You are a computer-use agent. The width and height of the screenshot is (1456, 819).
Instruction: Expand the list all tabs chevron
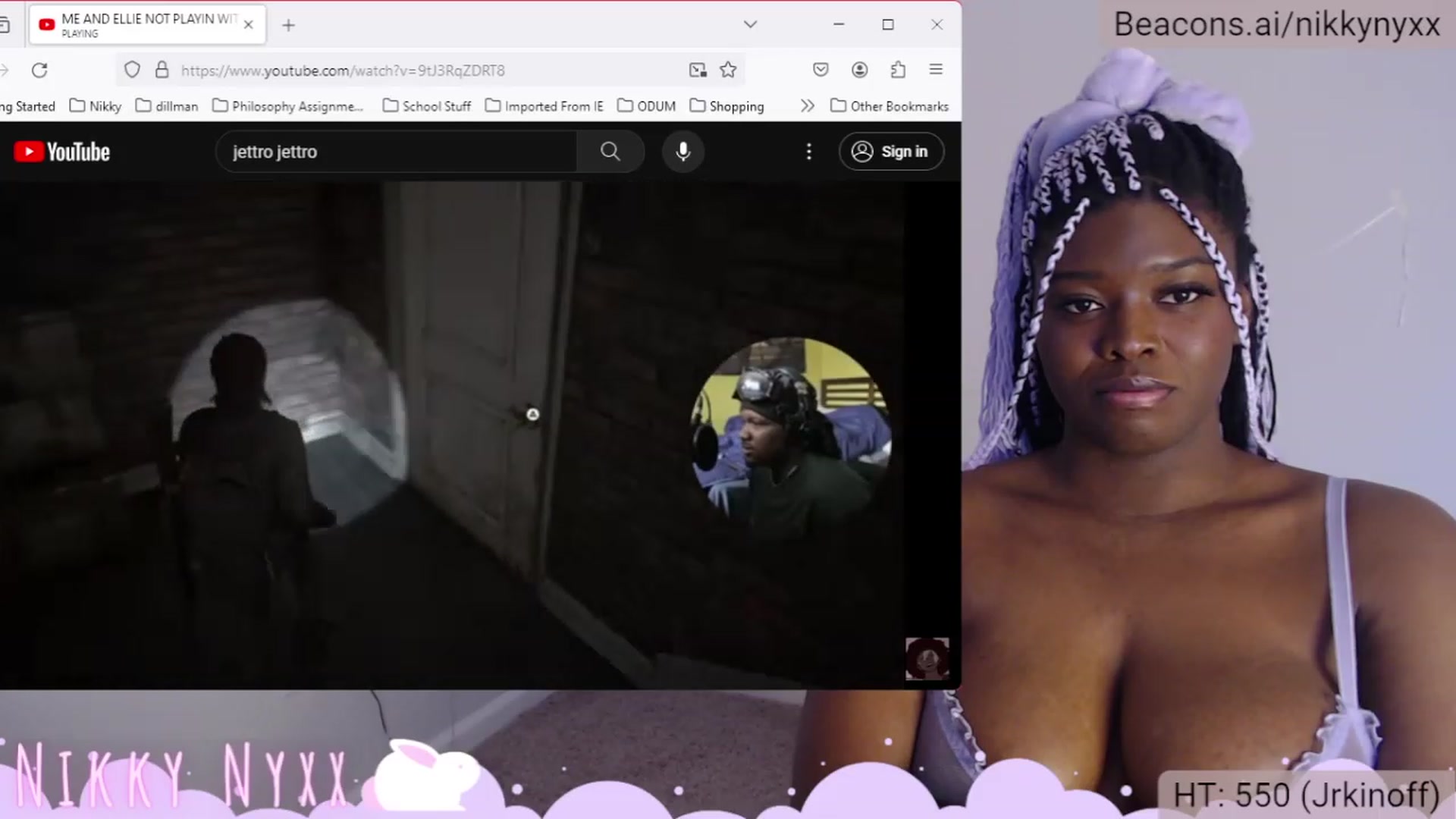pyautogui.click(x=750, y=24)
